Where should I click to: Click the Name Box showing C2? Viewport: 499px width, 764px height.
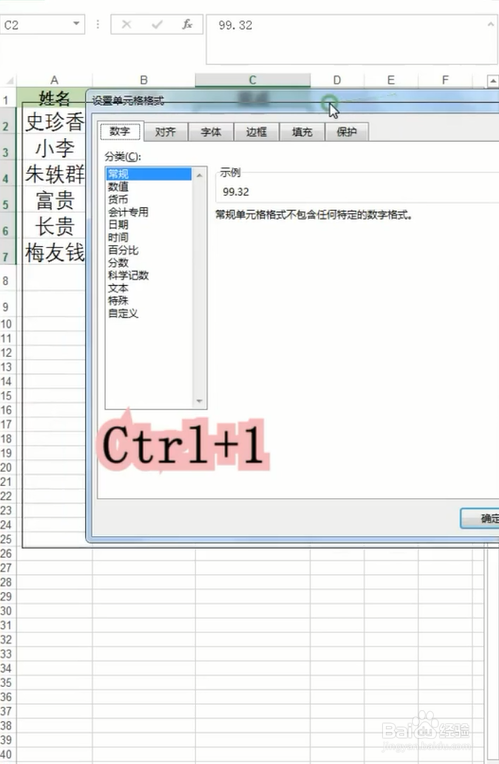point(42,24)
